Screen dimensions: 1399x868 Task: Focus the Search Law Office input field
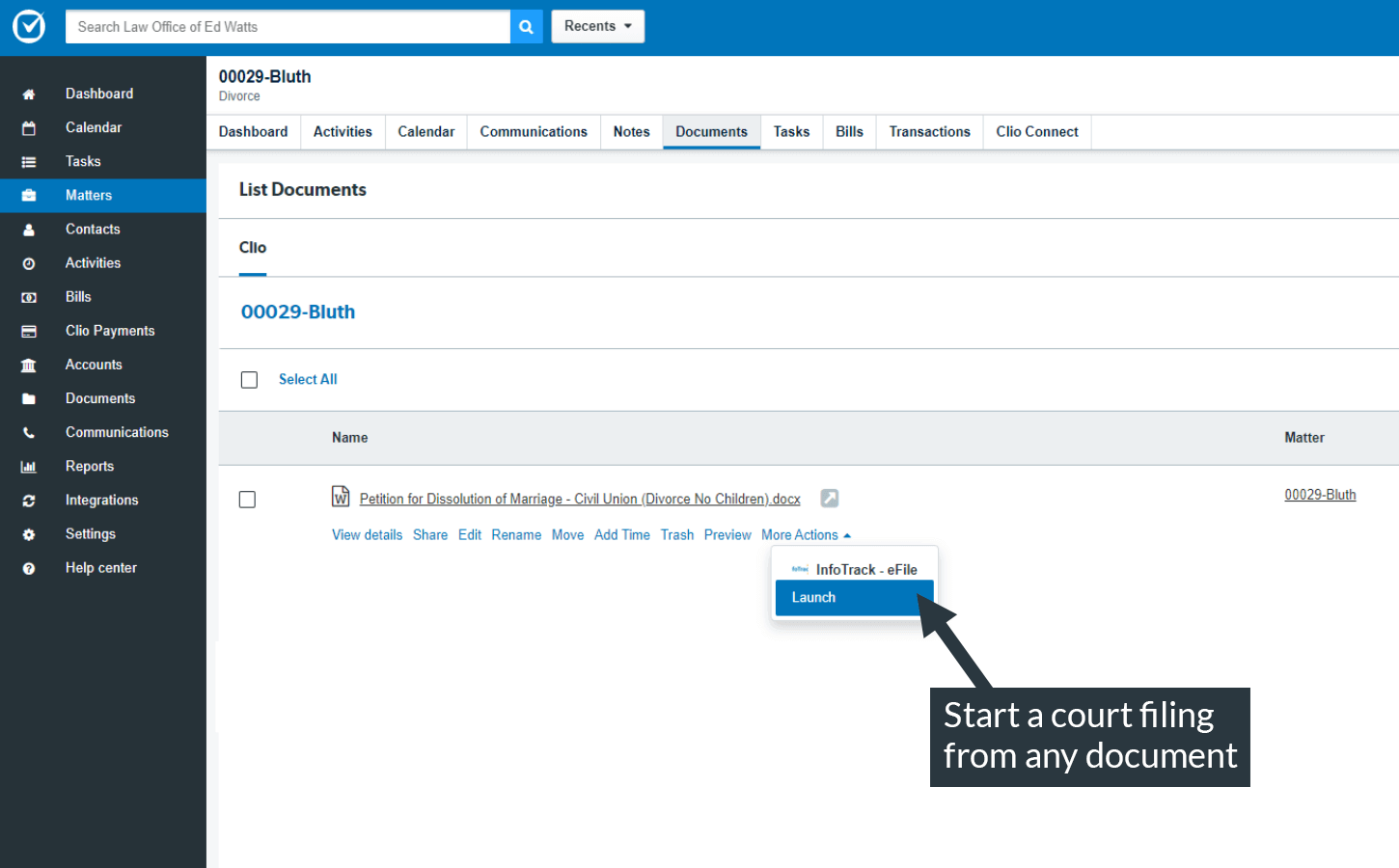coord(288,27)
